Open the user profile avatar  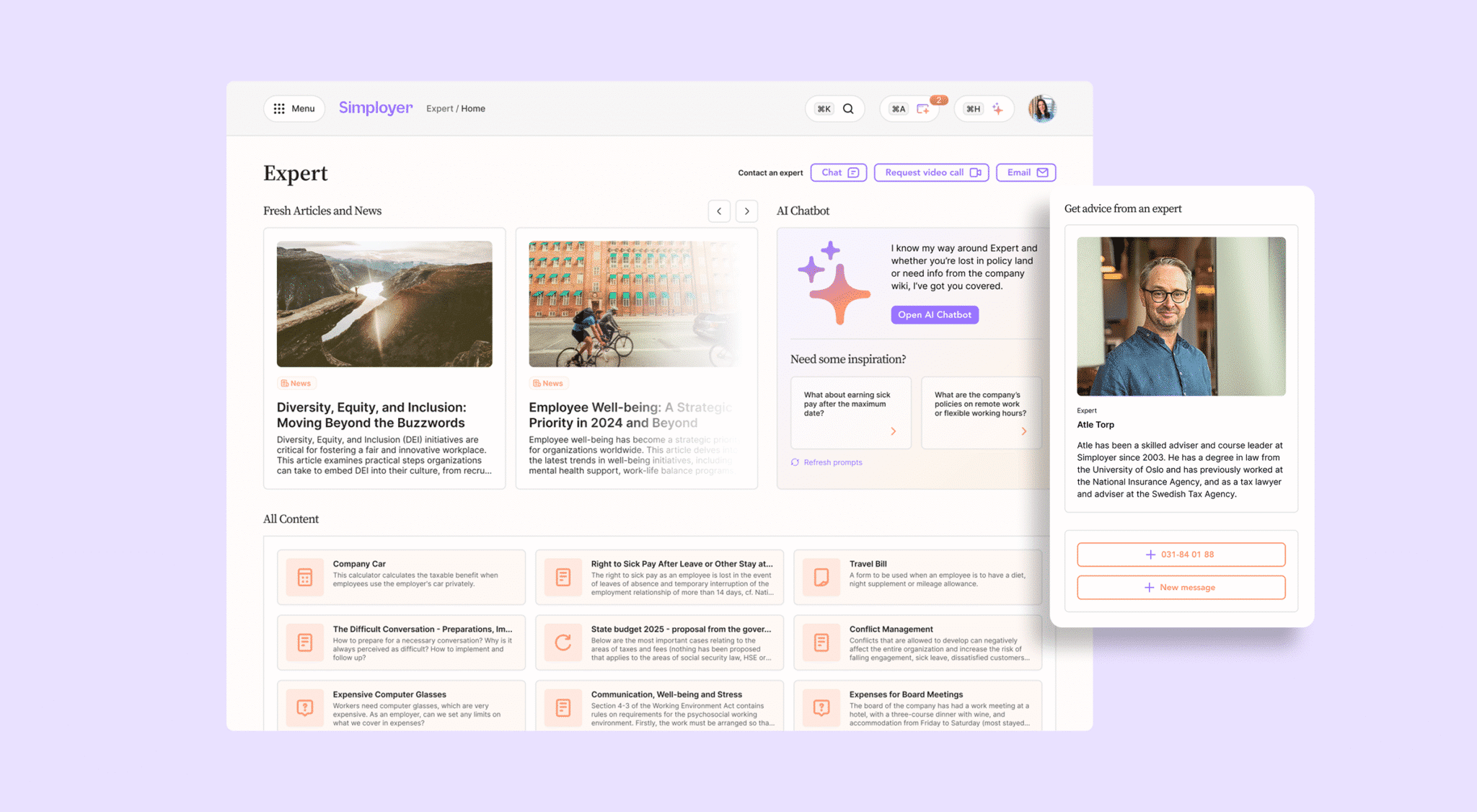tap(1041, 109)
